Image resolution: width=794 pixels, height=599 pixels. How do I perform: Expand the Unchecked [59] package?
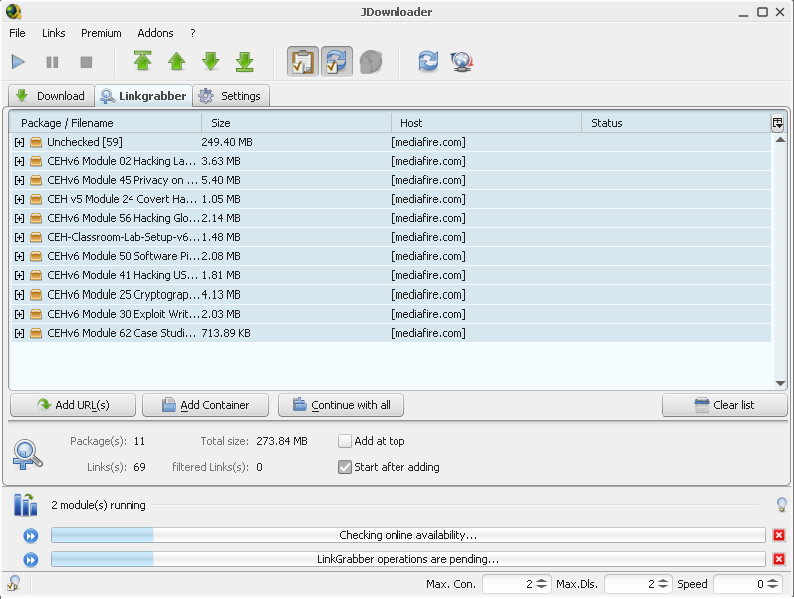(x=19, y=142)
